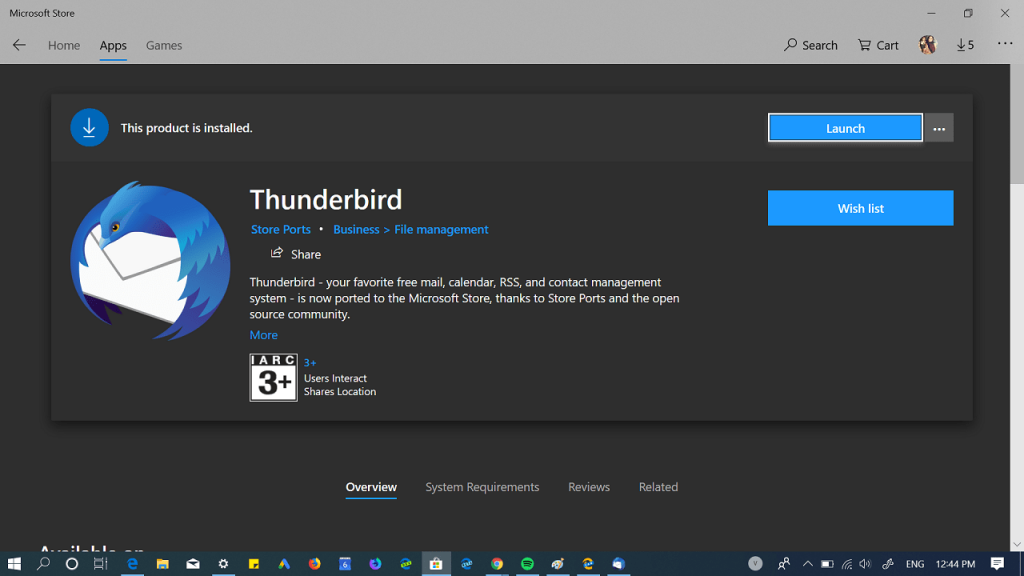The width and height of the screenshot is (1024, 576).
Task: Click the Thunderbird app logo
Action: tap(150, 261)
